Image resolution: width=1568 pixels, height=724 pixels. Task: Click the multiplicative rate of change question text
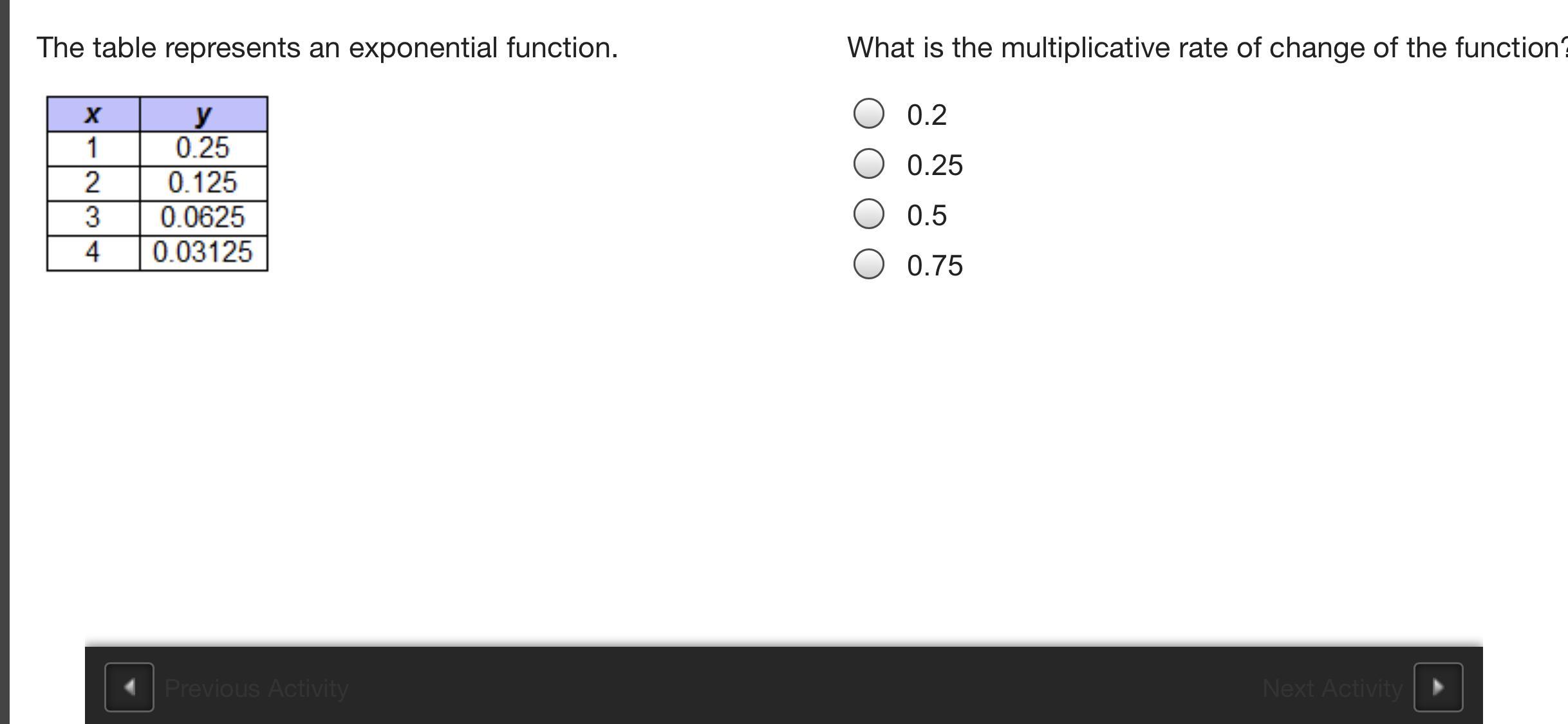[x=1204, y=48]
